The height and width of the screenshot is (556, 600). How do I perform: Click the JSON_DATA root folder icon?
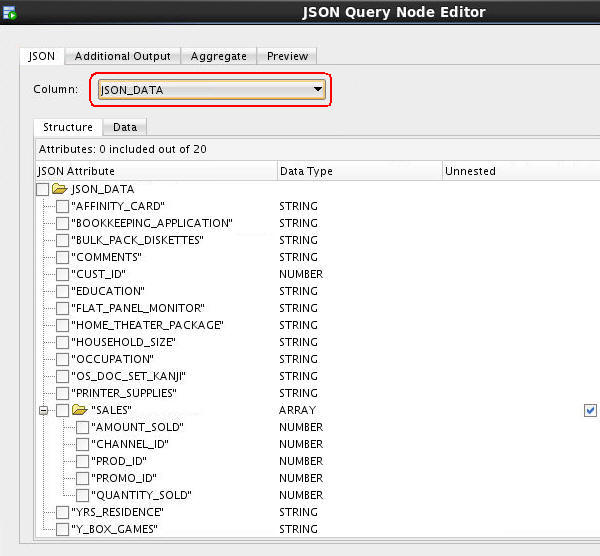(59, 189)
